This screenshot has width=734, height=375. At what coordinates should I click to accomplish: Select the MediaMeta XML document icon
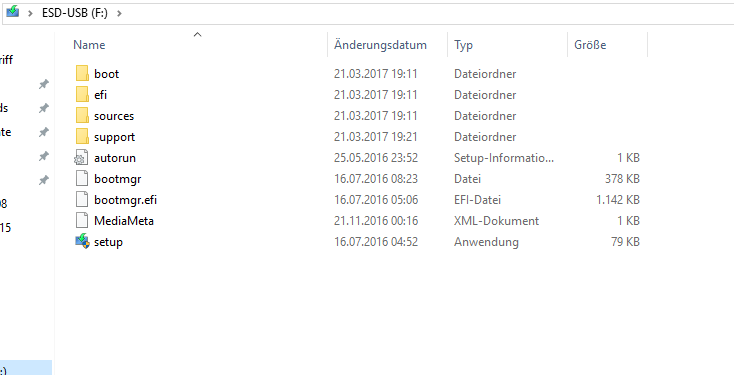82,221
